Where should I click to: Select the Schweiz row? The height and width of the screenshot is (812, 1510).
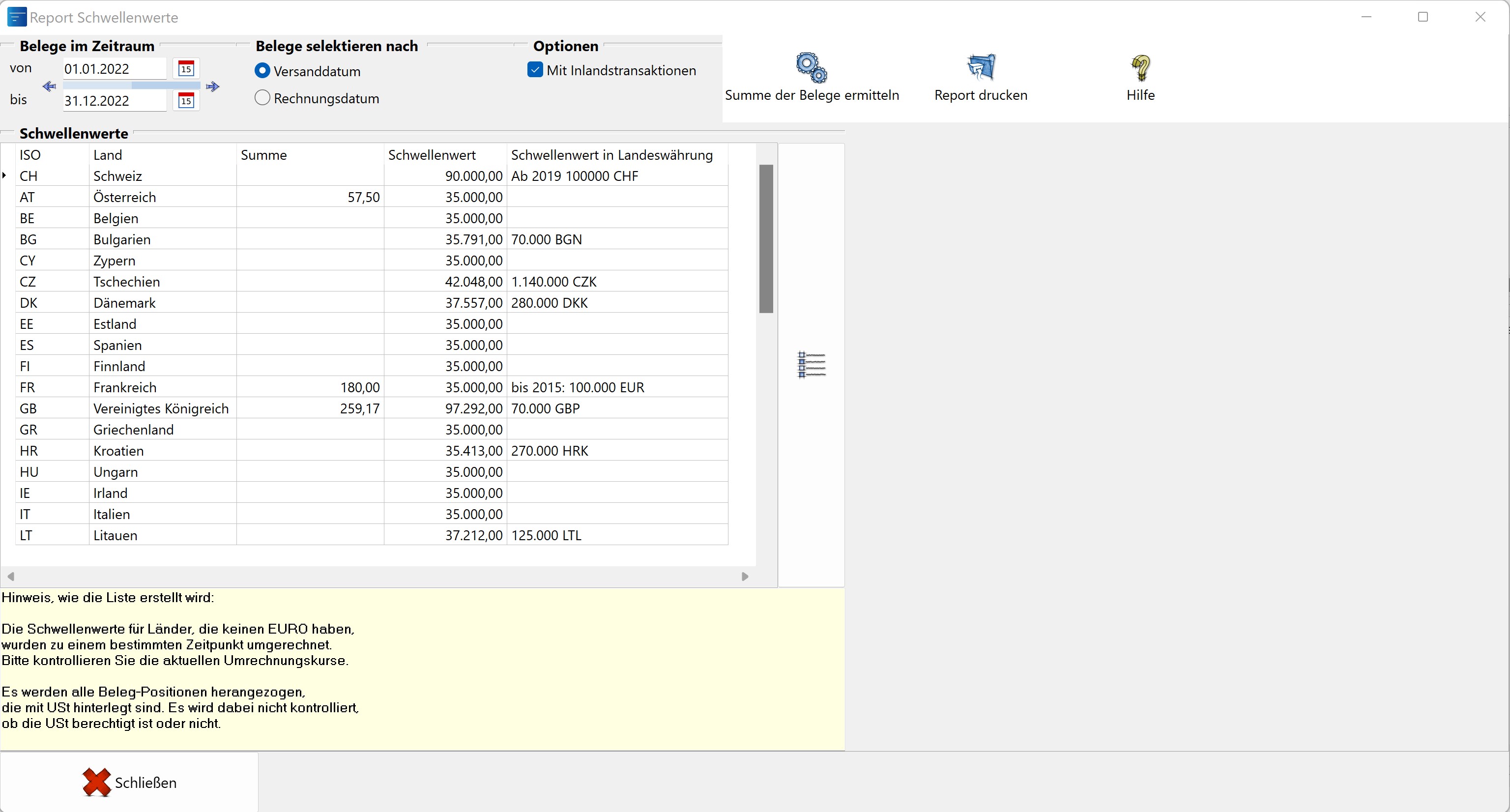click(372, 176)
